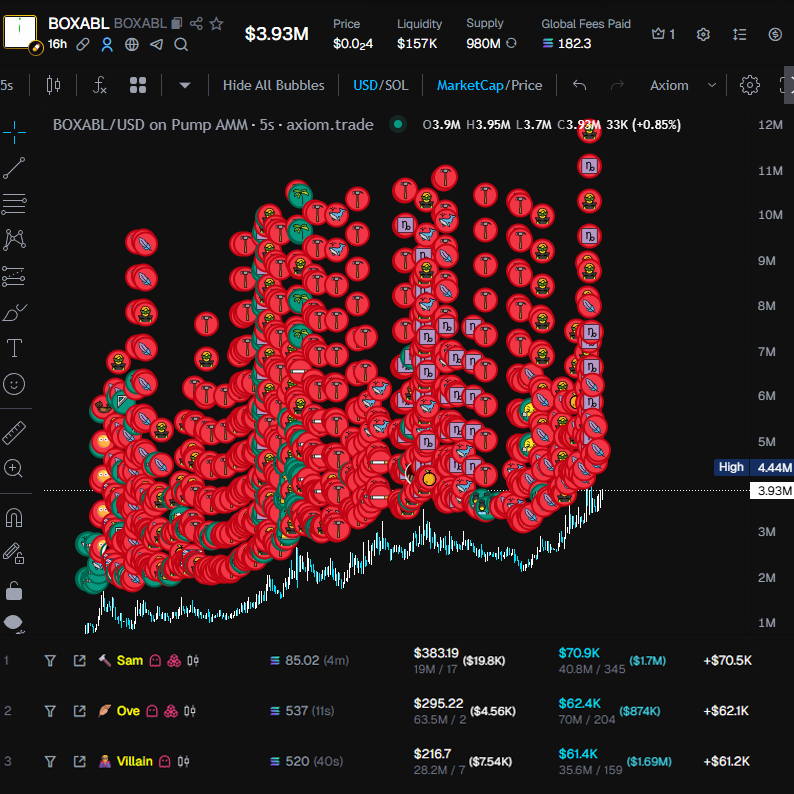Toggle Hide All Bubbles

tap(273, 85)
